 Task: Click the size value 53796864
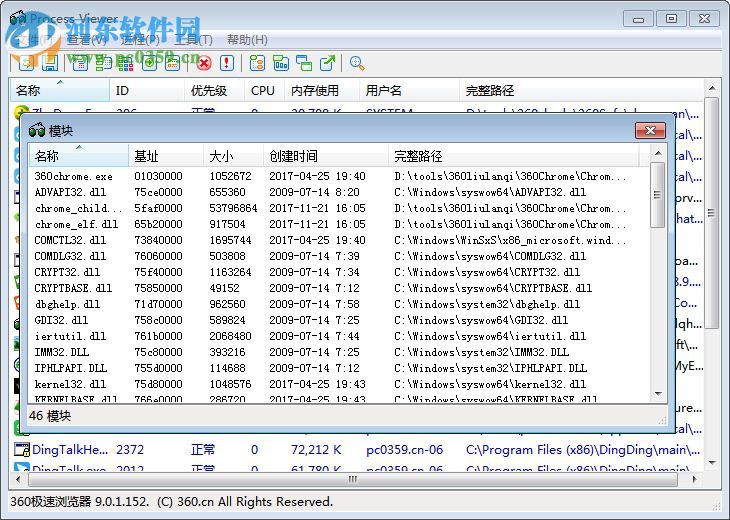coord(233,208)
